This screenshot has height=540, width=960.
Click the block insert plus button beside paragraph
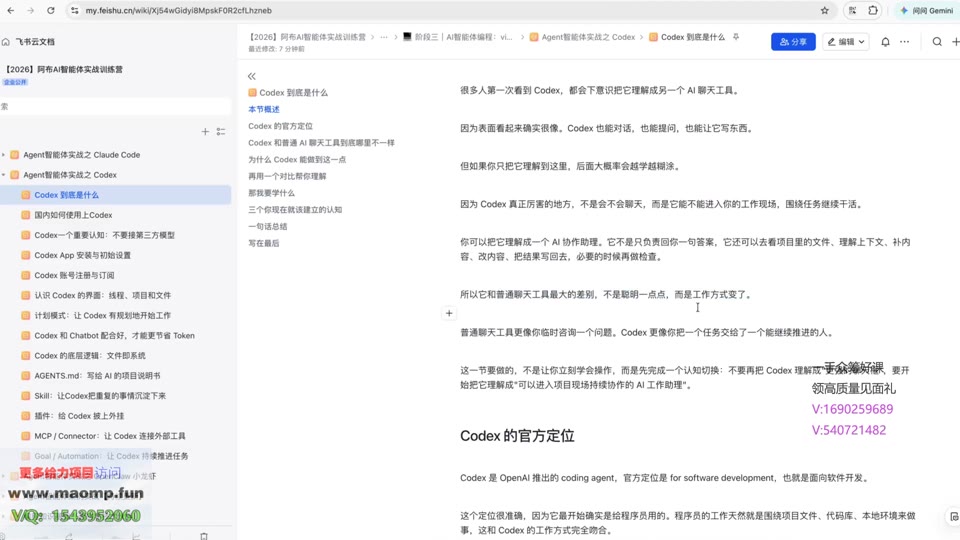click(x=449, y=313)
